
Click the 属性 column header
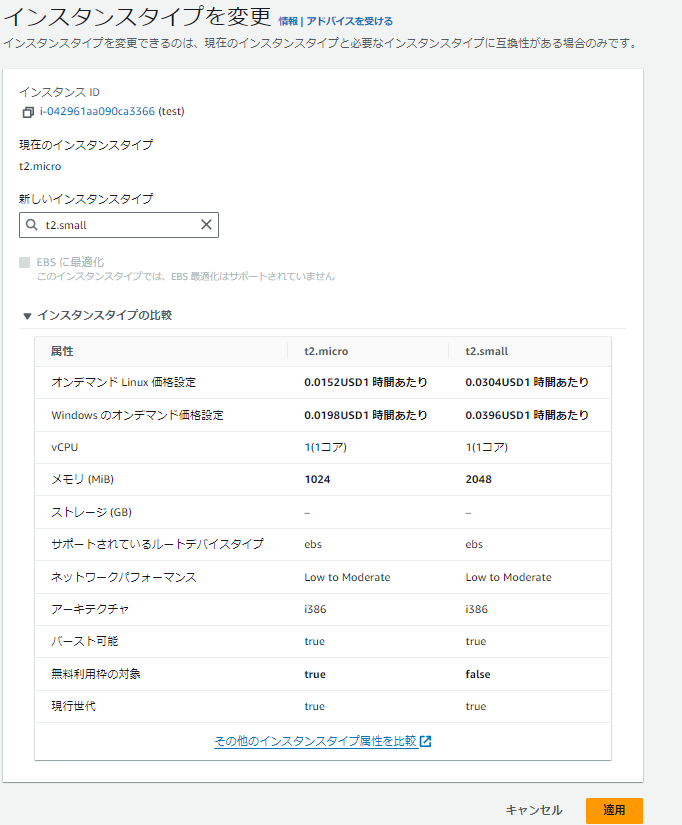coord(62,351)
